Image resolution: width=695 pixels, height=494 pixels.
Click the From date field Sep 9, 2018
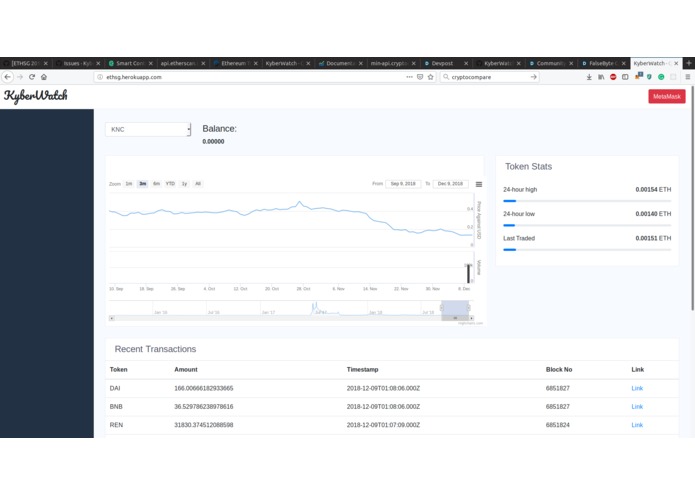(403, 184)
